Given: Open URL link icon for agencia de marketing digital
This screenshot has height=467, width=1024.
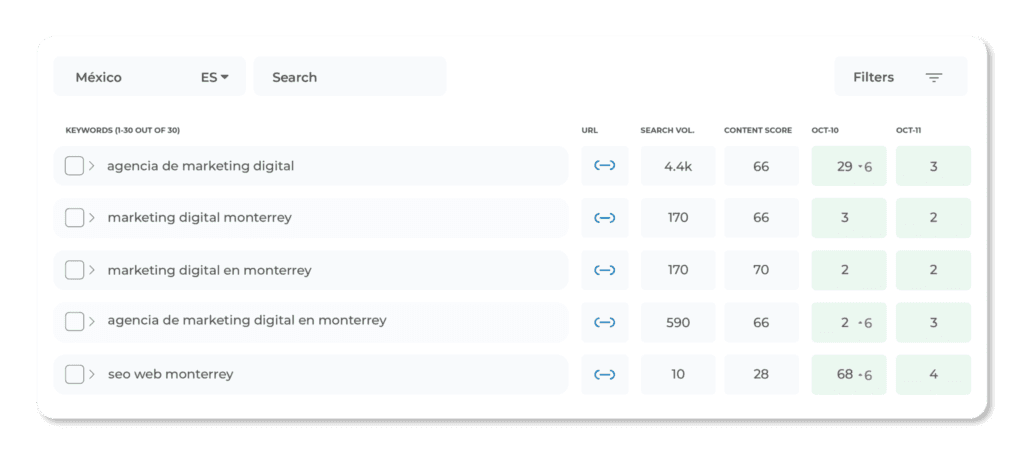Looking at the screenshot, I should click(x=604, y=166).
